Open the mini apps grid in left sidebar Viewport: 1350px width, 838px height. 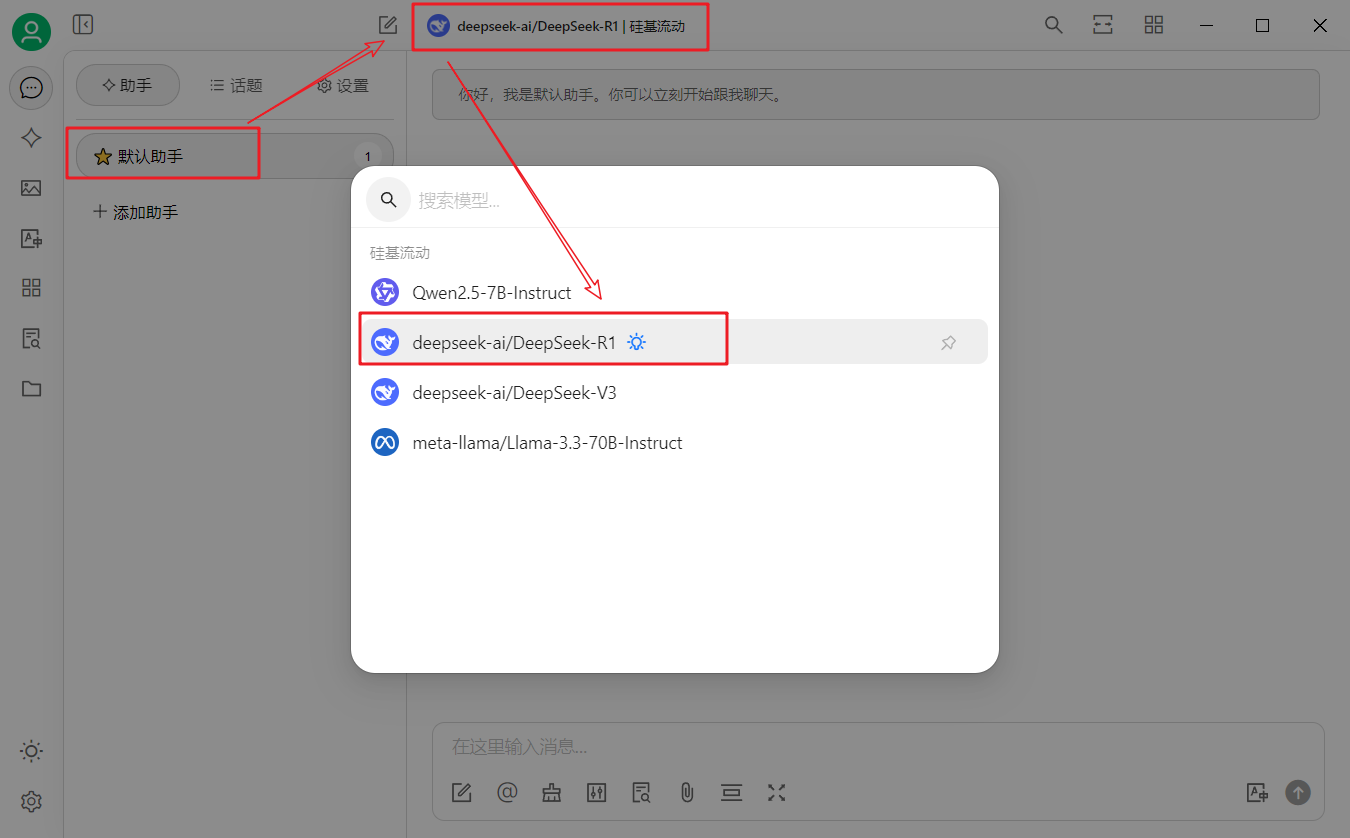pos(31,288)
